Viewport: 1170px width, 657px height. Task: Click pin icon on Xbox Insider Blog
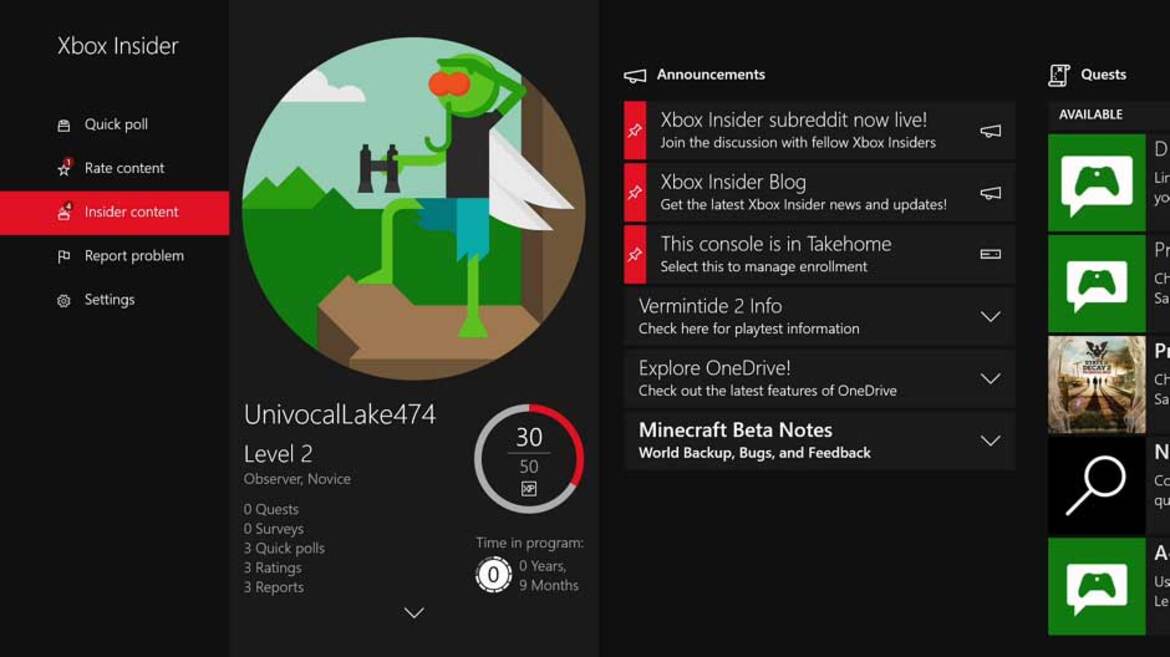[635, 193]
